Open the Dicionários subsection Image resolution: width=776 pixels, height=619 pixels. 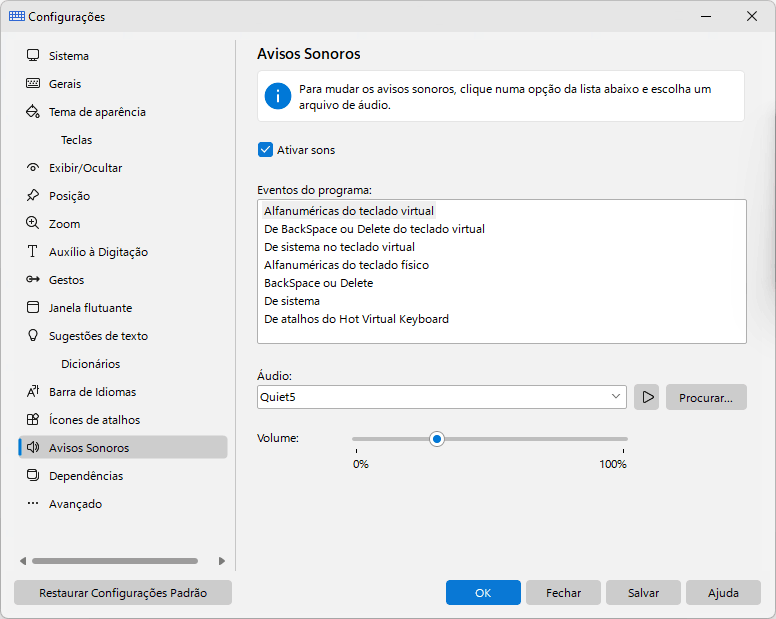coord(91,364)
